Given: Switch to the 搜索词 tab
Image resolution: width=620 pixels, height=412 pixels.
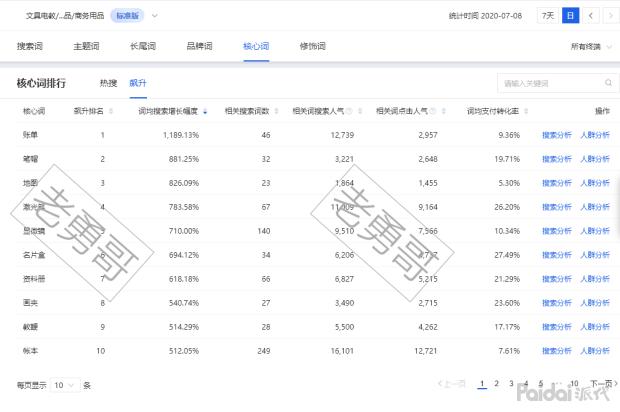Looking at the screenshot, I should [x=30, y=46].
